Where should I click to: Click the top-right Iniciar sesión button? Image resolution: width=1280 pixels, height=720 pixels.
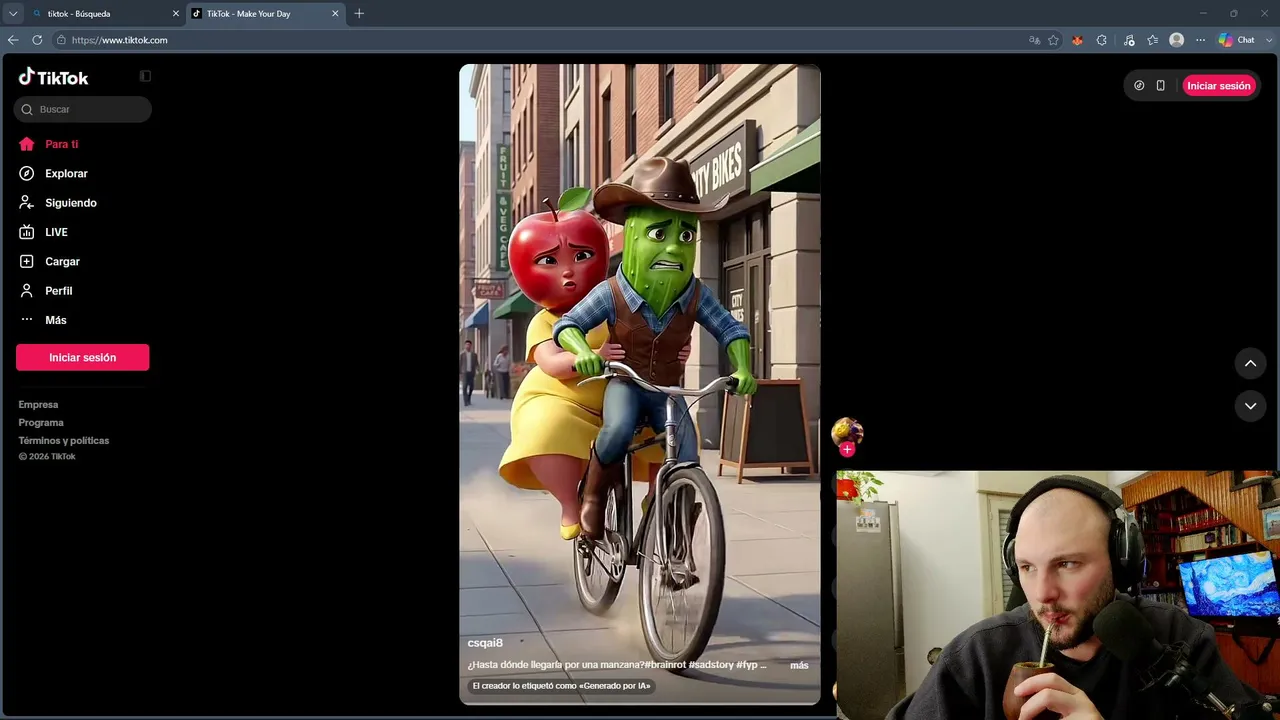tap(1219, 86)
